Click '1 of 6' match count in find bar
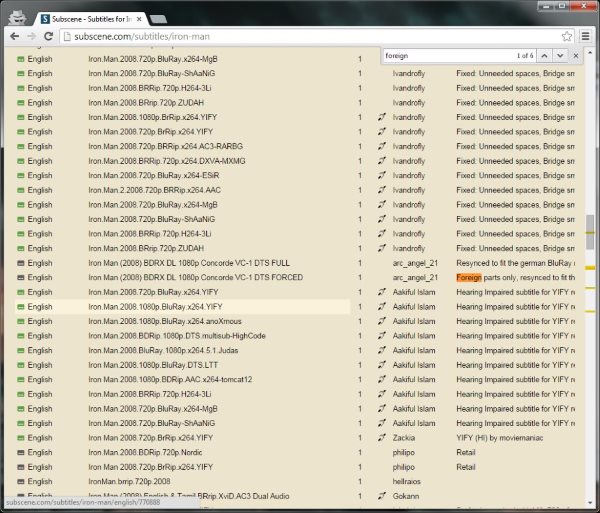This screenshot has height=513, width=600. [x=525, y=56]
